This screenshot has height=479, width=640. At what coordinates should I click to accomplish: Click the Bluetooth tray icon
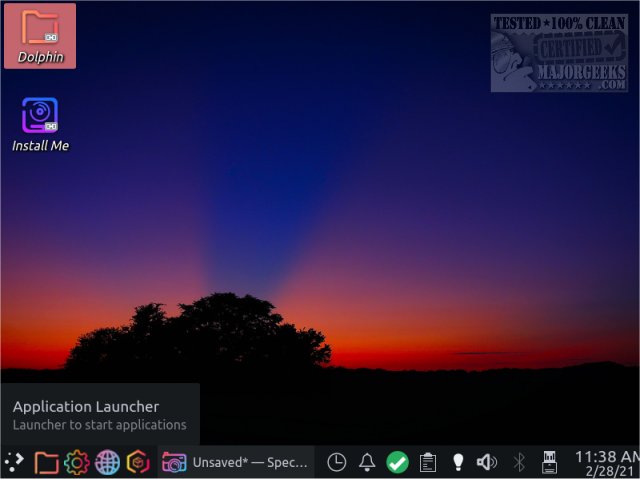point(519,462)
